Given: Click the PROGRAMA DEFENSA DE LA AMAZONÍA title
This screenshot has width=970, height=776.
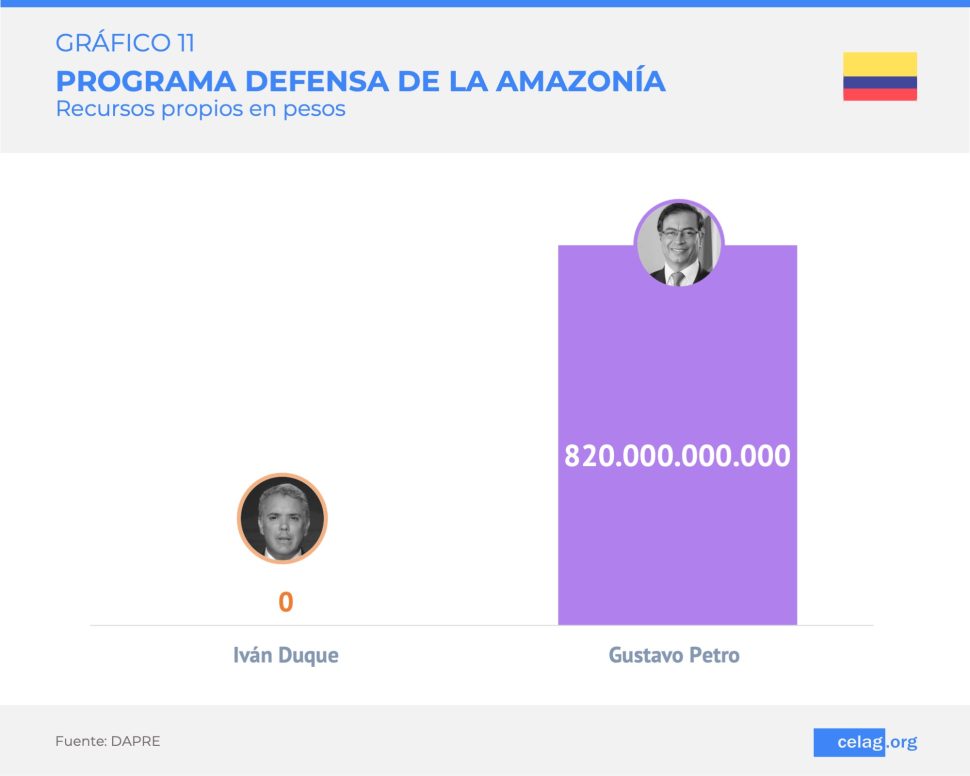Looking at the screenshot, I should (x=361, y=80).
